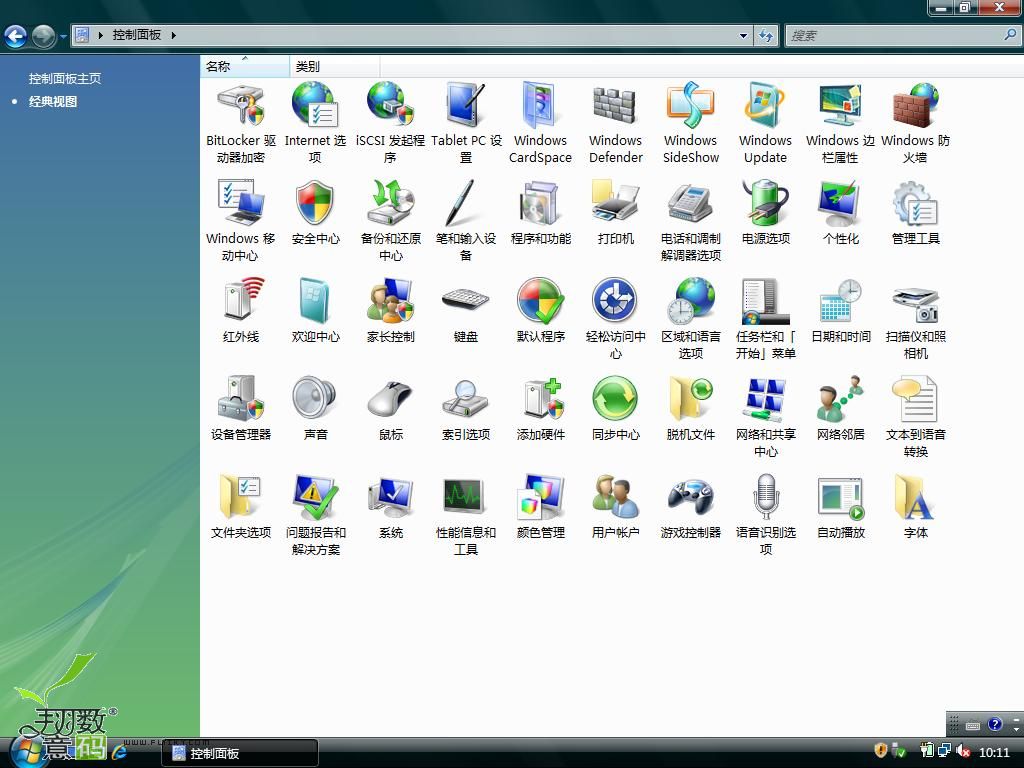Open Internet 选项 icon
The image size is (1024, 768).
pos(315,104)
